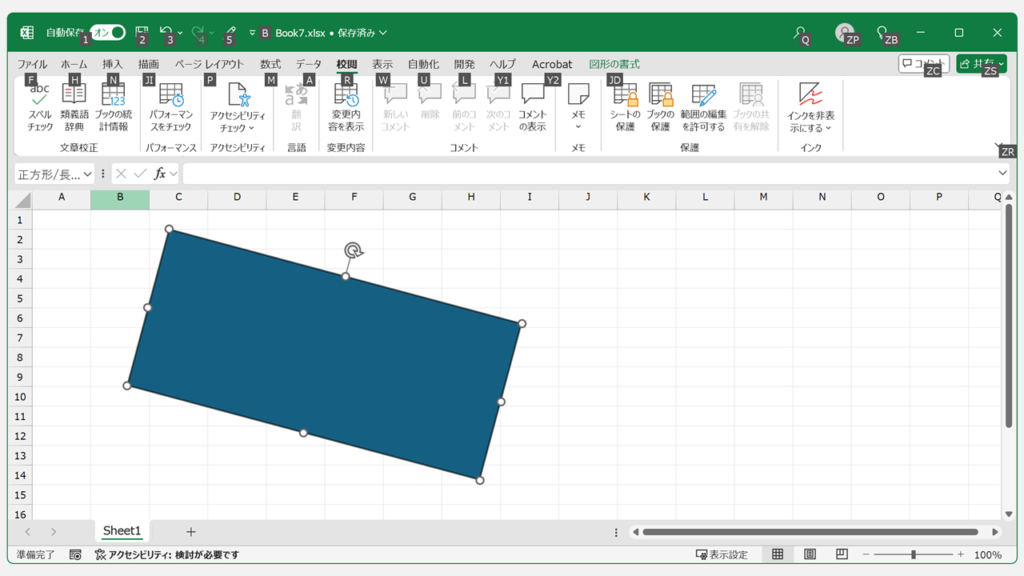Click Show Changes (変更内容を表示)

point(346,108)
